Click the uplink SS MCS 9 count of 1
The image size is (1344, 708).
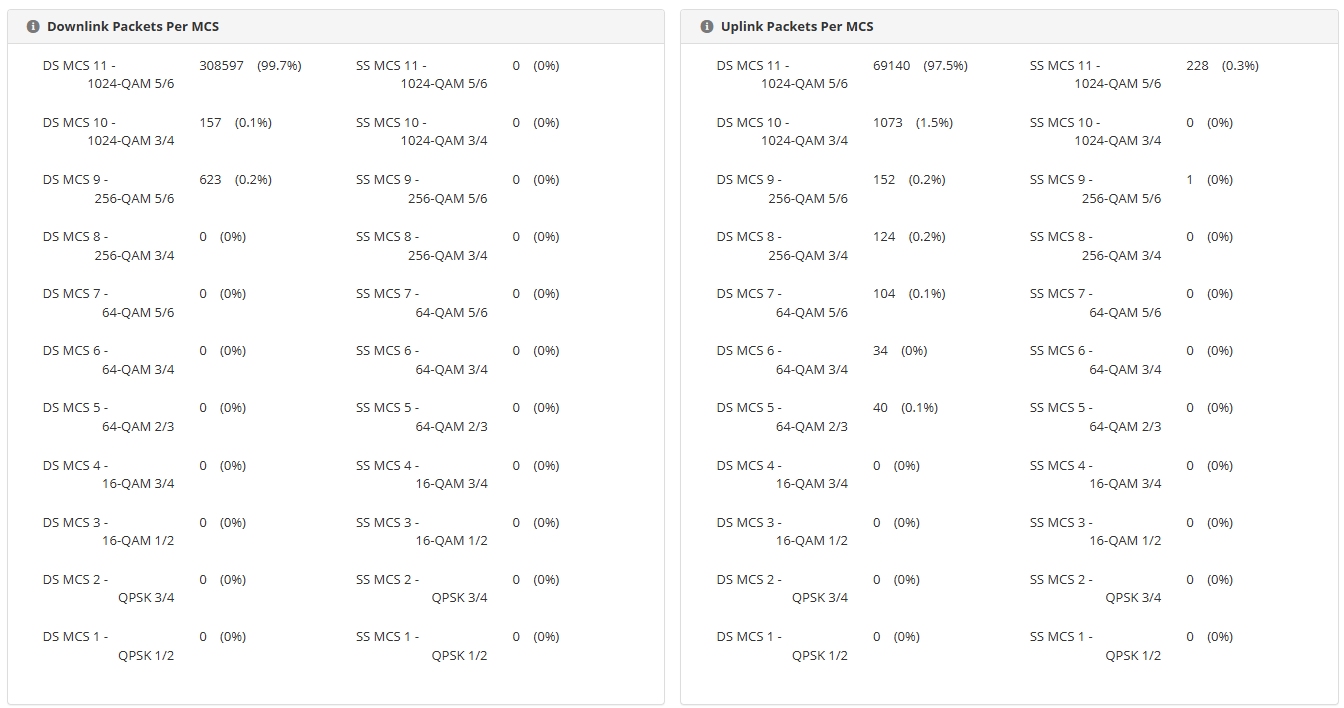click(x=1190, y=180)
